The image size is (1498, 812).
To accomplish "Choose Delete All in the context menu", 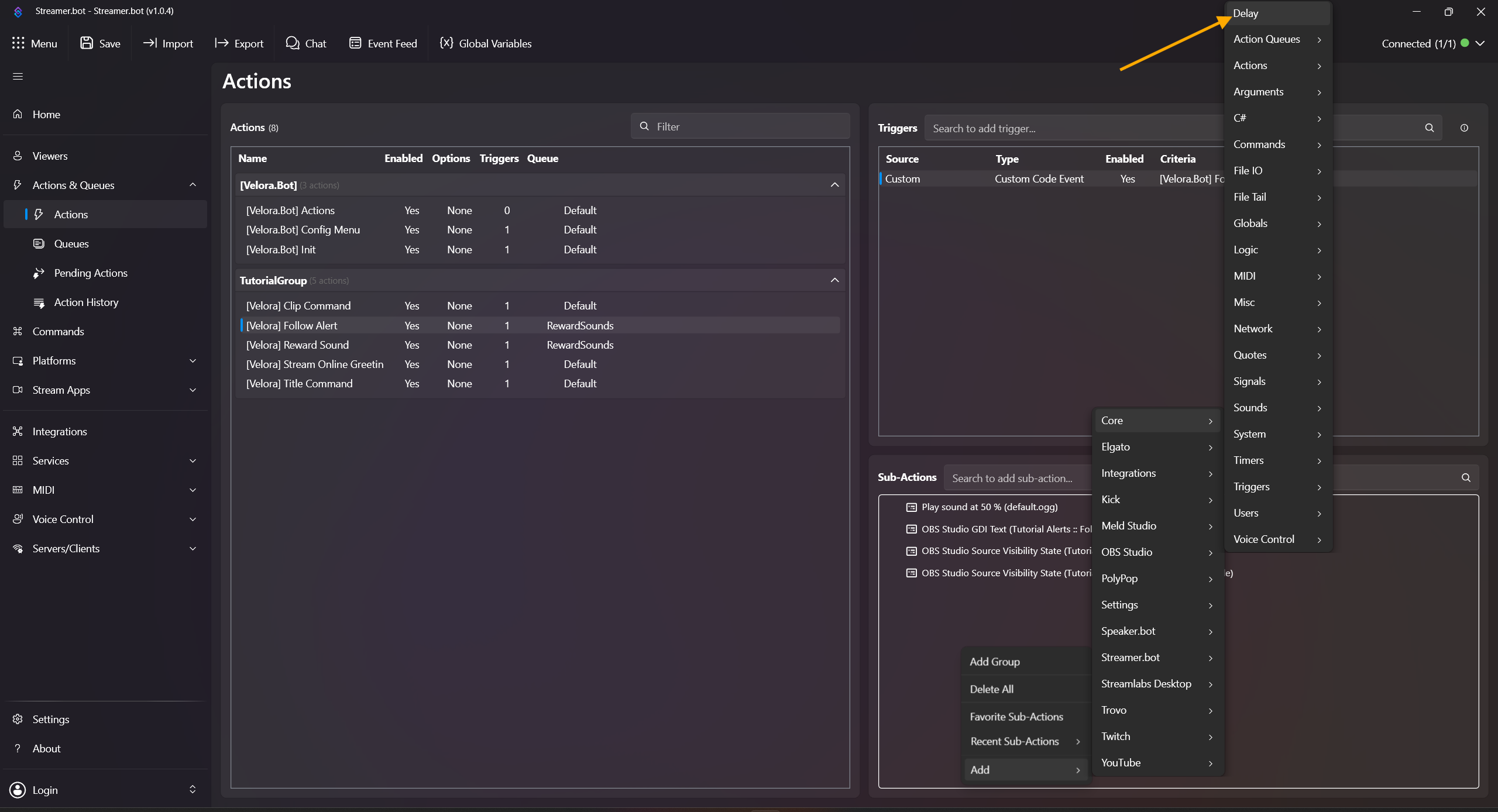I will [992, 689].
